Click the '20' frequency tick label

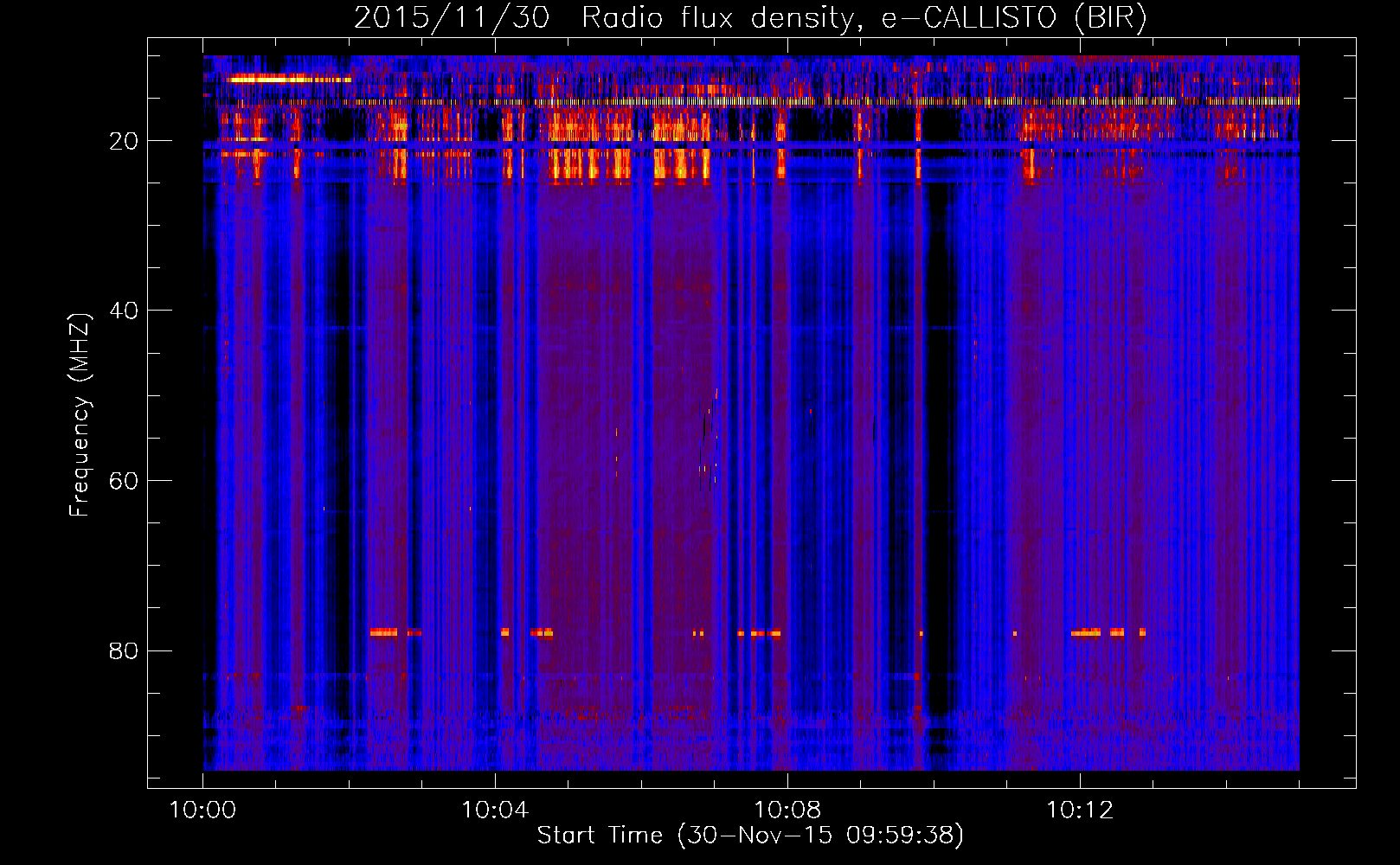(125, 141)
